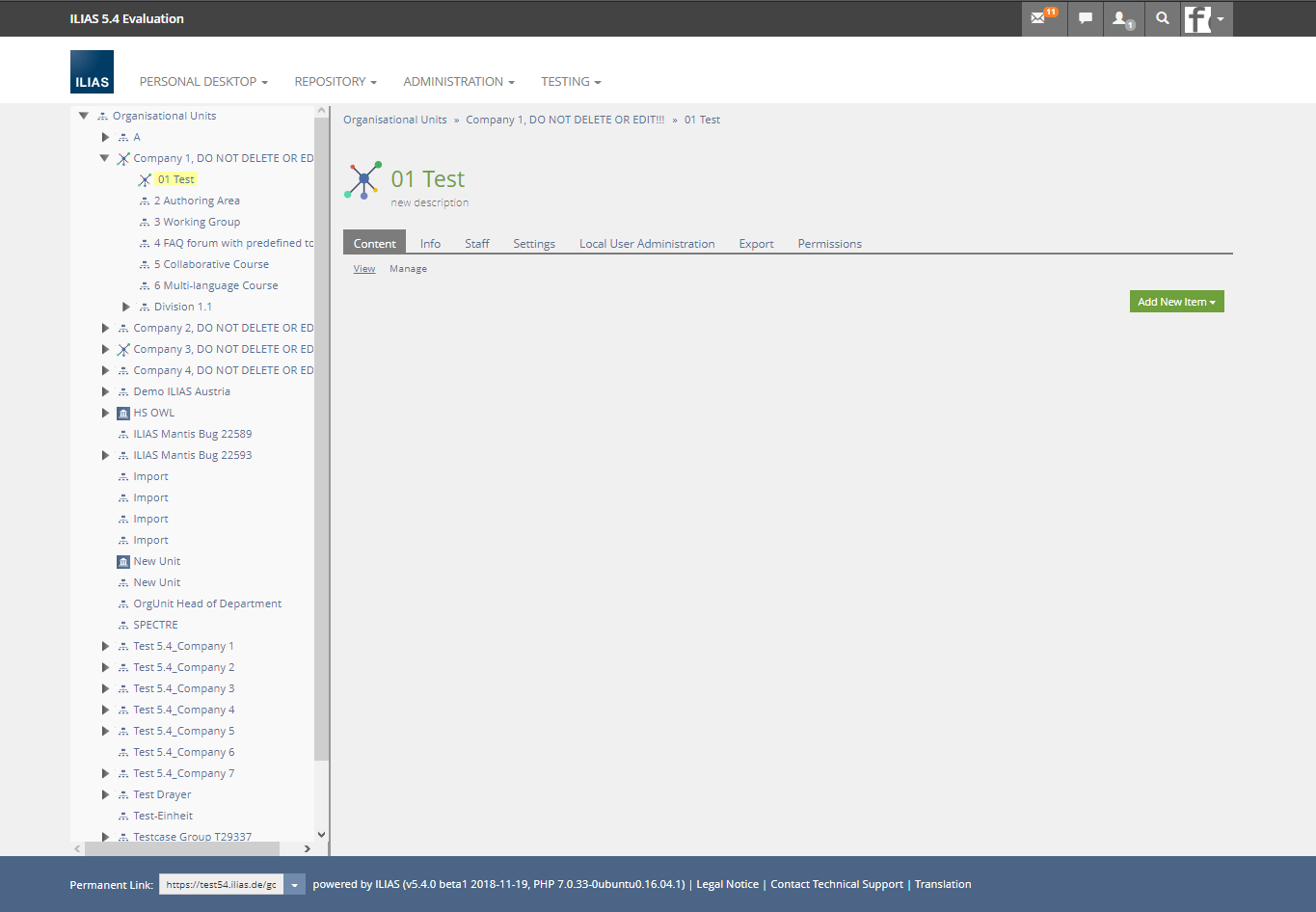Click the 01 Test header network icon
This screenshot has height=912, width=1316.
point(363,180)
